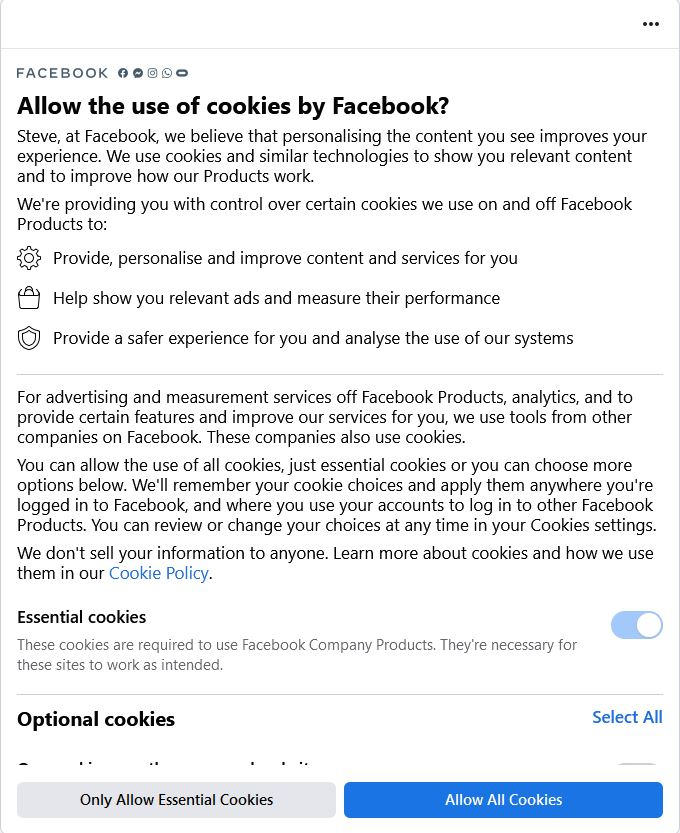The height and width of the screenshot is (833, 680).
Task: Toggle the Essential cookies switch
Action: pos(636,625)
